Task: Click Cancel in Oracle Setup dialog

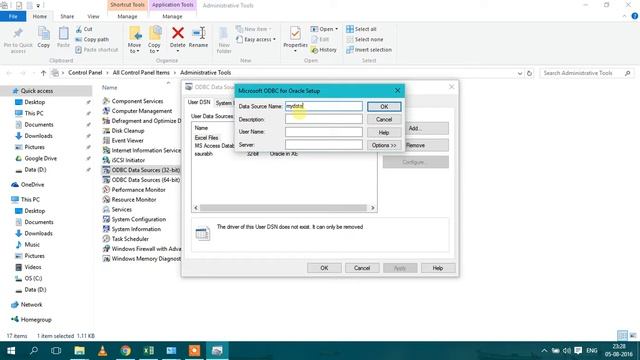Action: pos(384,120)
